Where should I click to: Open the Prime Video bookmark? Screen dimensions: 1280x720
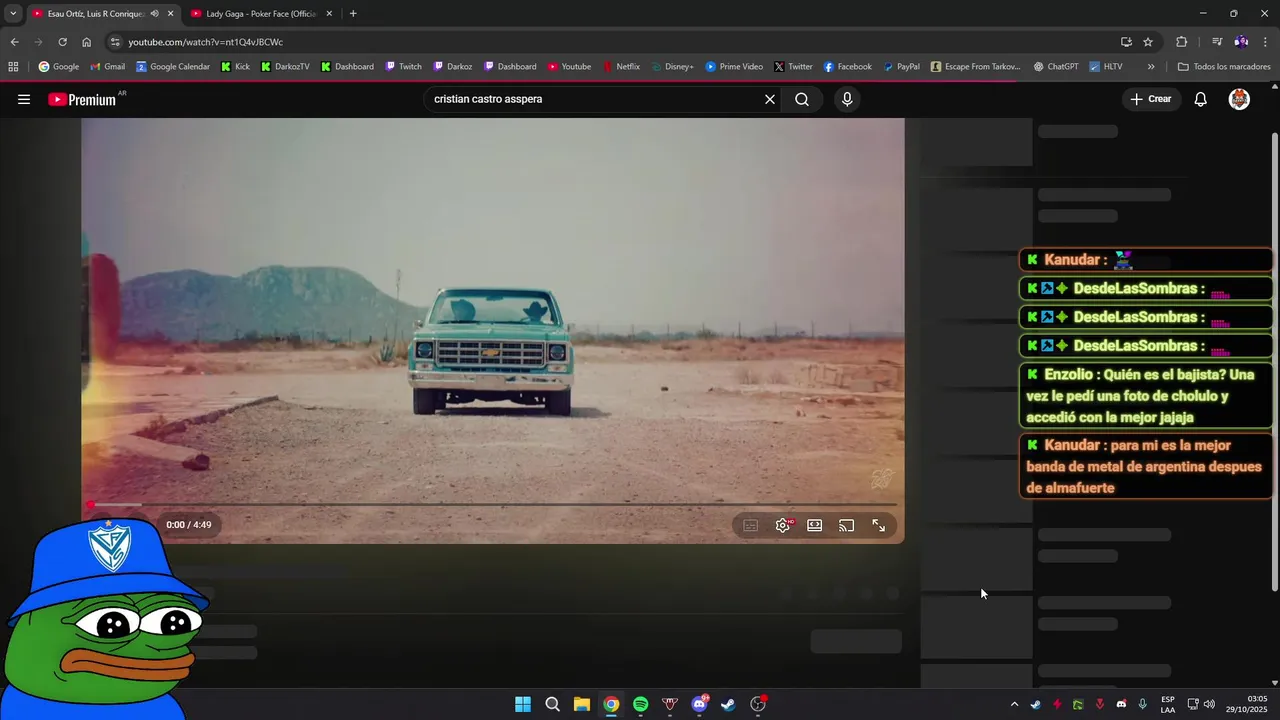click(x=734, y=67)
